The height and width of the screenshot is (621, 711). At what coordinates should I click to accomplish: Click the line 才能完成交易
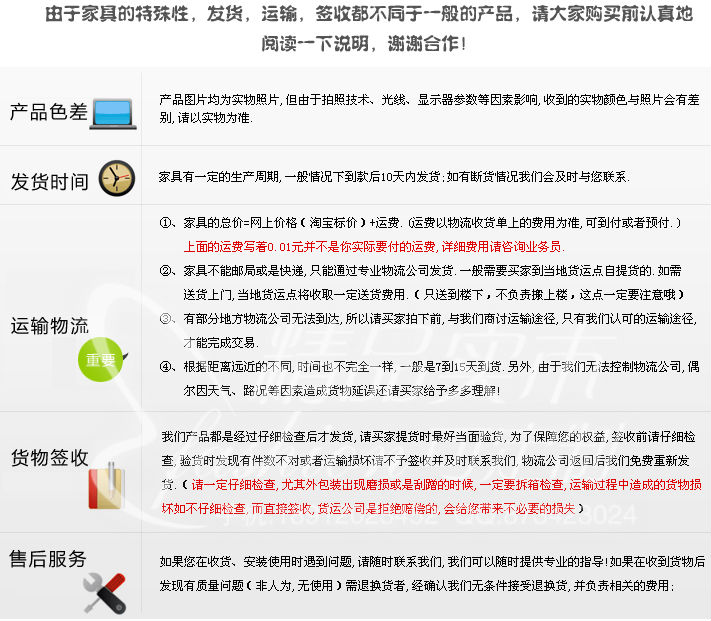pos(221,343)
